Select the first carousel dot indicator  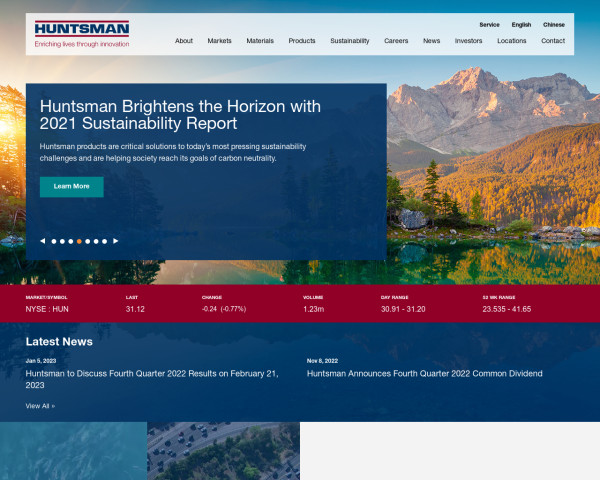click(53, 241)
